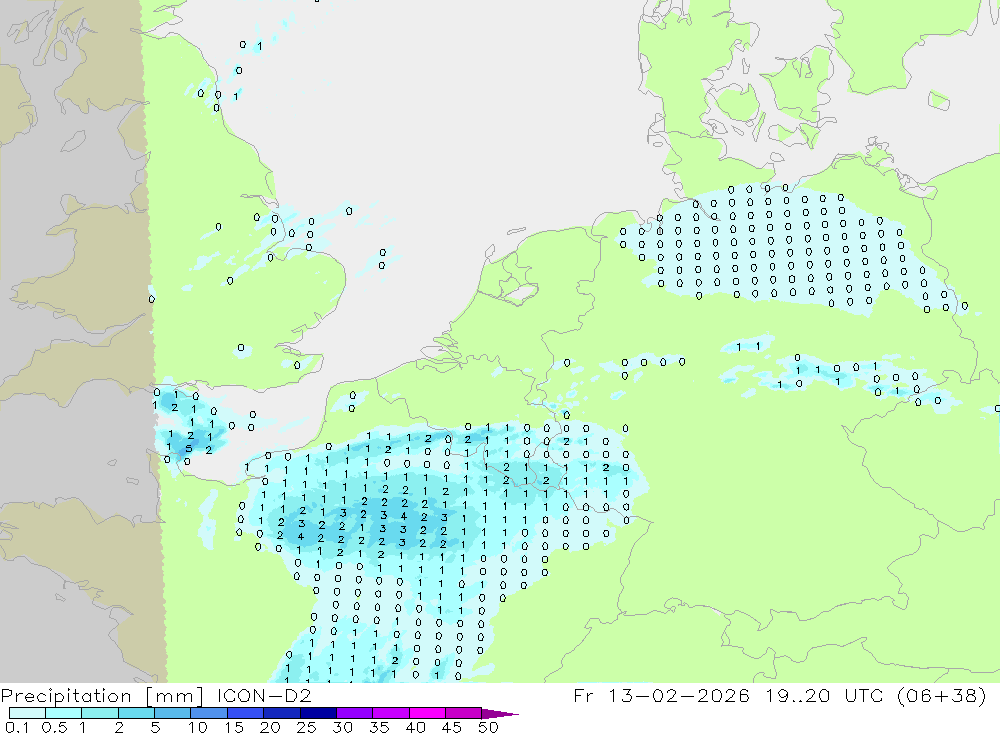This screenshot has height=733, width=1000.
Task: Click the 'Precipitation [mm]' title text
Action: pyautogui.click(x=102, y=696)
